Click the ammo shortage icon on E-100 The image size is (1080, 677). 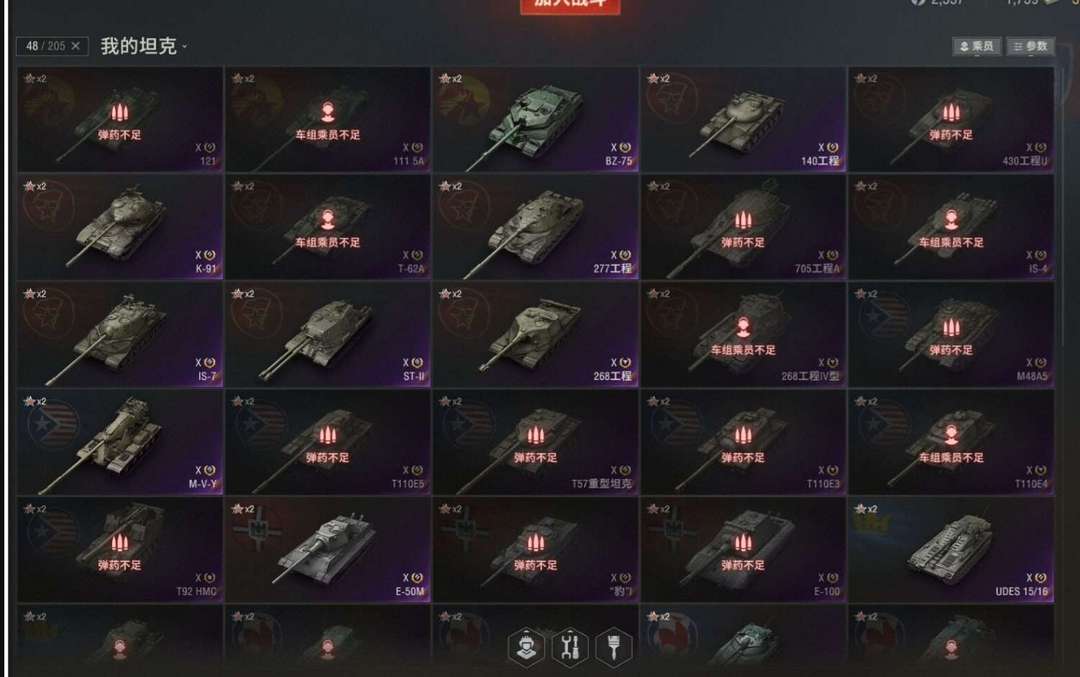pyautogui.click(x=742, y=543)
